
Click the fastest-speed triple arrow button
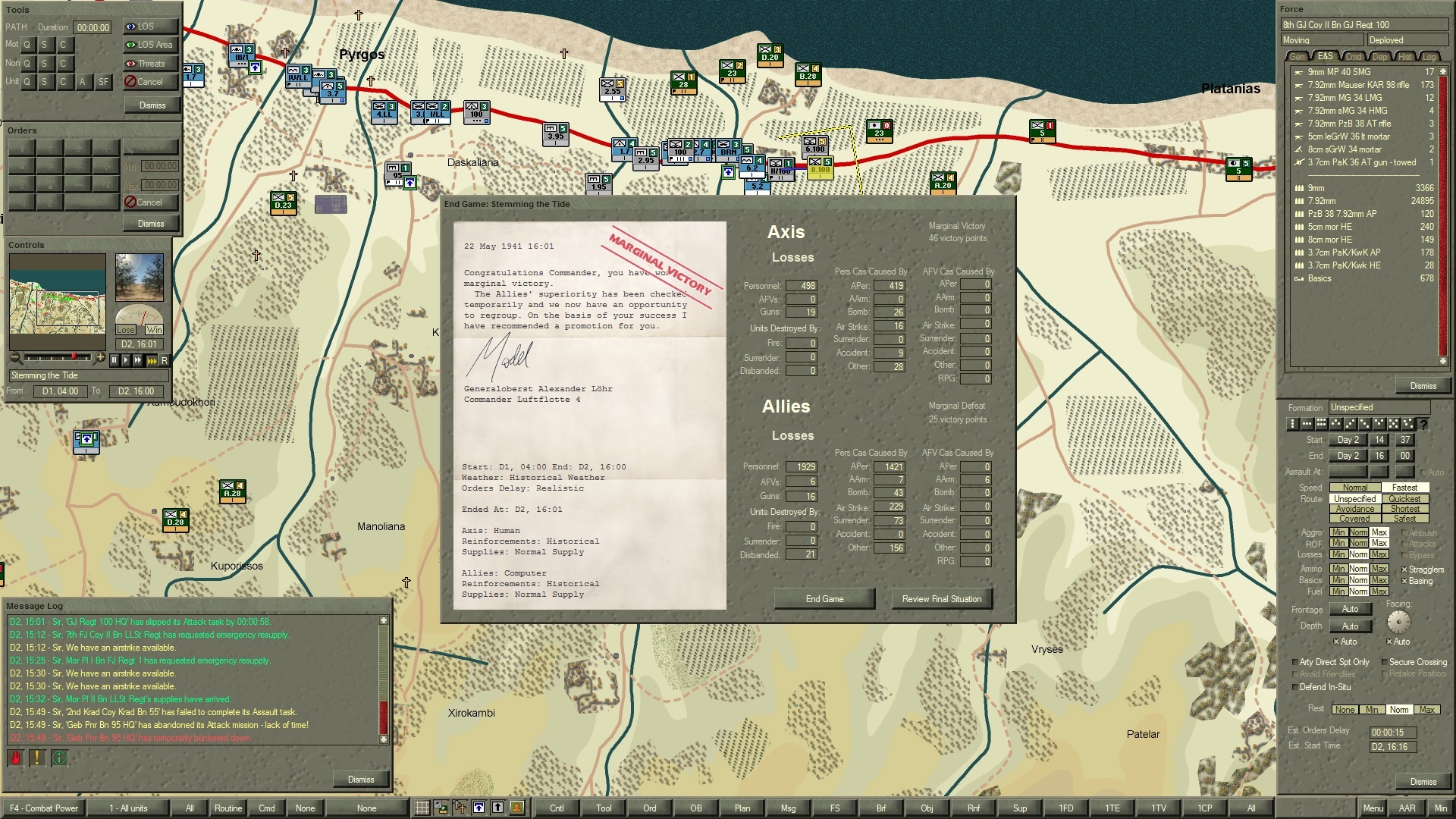pyautogui.click(x=152, y=361)
